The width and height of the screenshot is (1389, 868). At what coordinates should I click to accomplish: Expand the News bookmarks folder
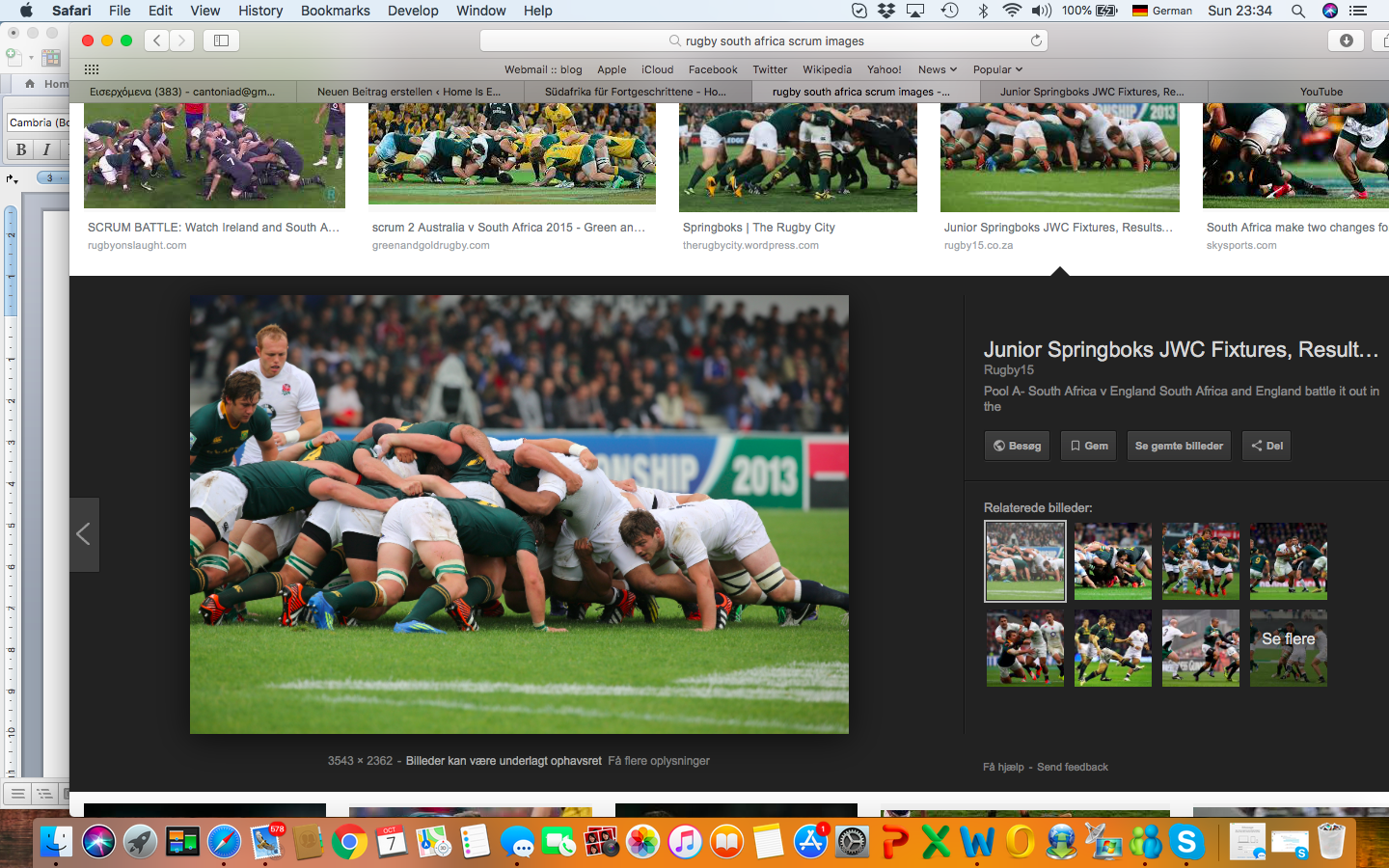pyautogui.click(x=938, y=69)
